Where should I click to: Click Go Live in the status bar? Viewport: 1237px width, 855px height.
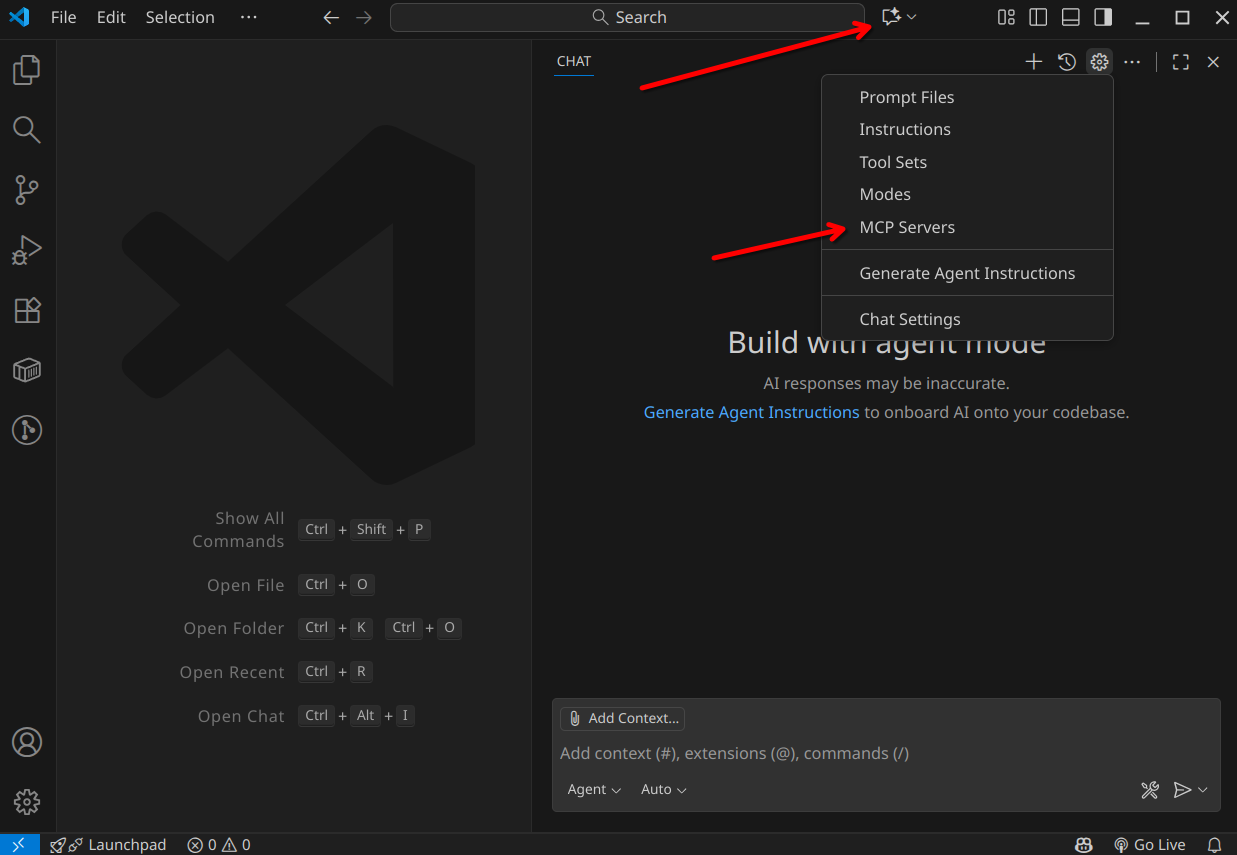pos(1150,844)
